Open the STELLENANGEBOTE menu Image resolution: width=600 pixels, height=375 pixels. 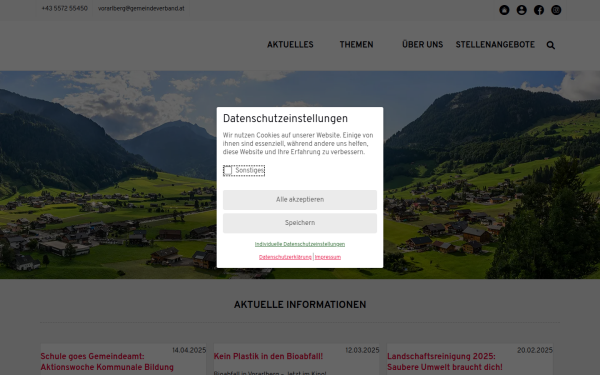[495, 45]
